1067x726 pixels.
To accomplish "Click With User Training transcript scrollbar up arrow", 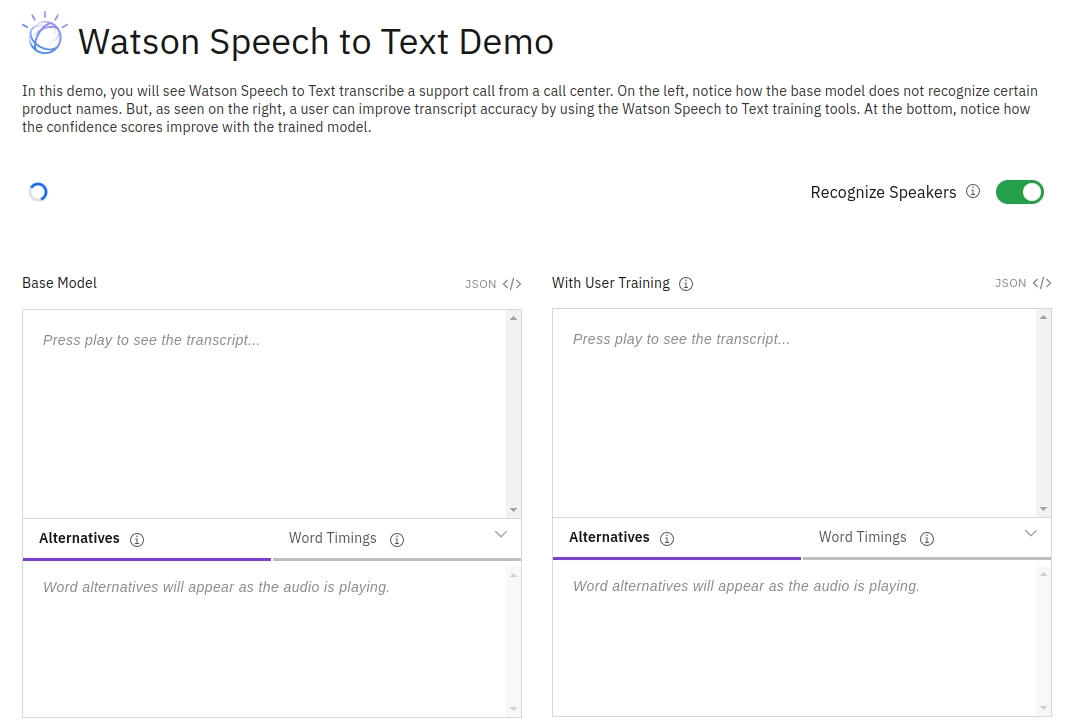I will (x=1043, y=318).
